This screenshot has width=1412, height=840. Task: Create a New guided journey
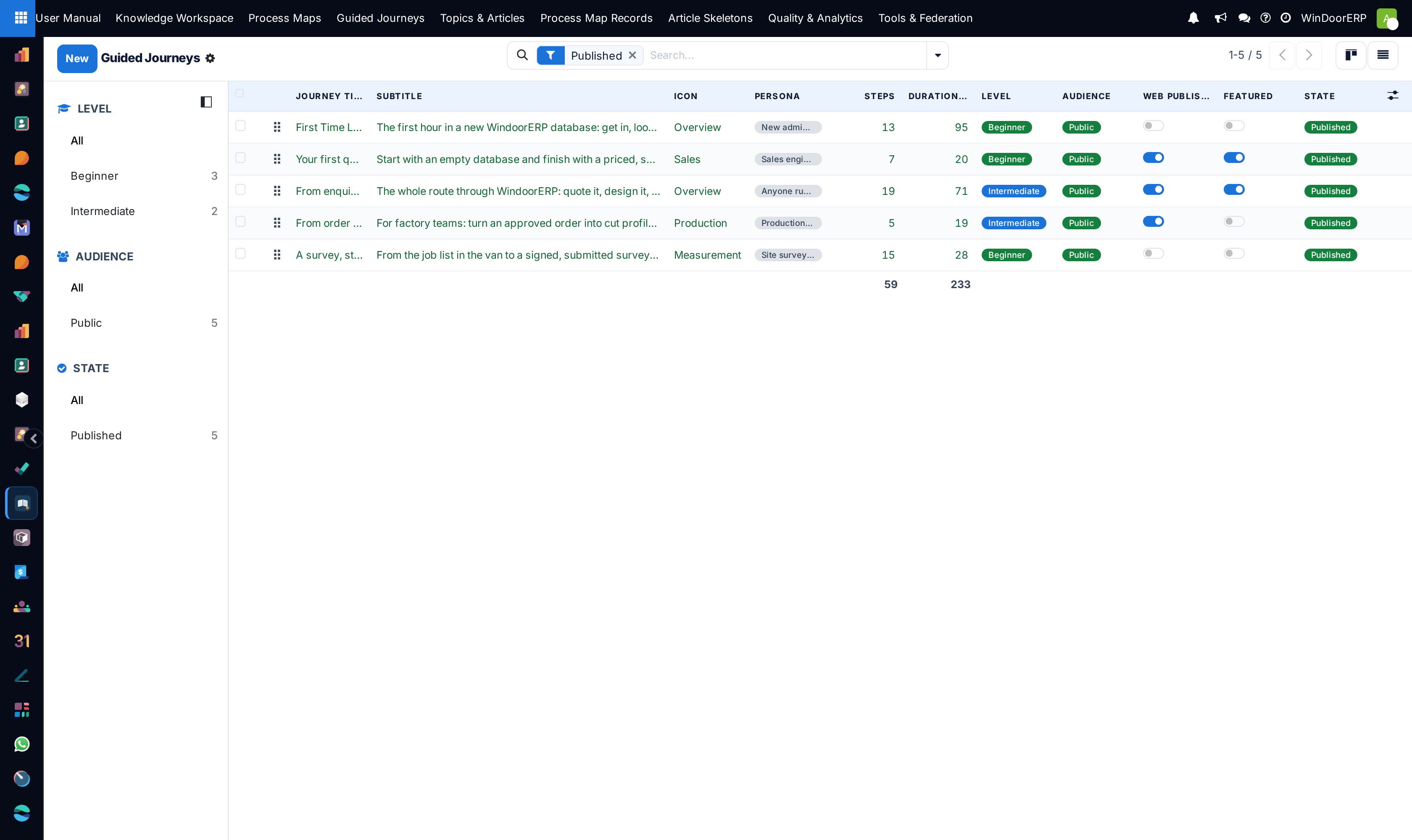[x=77, y=58]
